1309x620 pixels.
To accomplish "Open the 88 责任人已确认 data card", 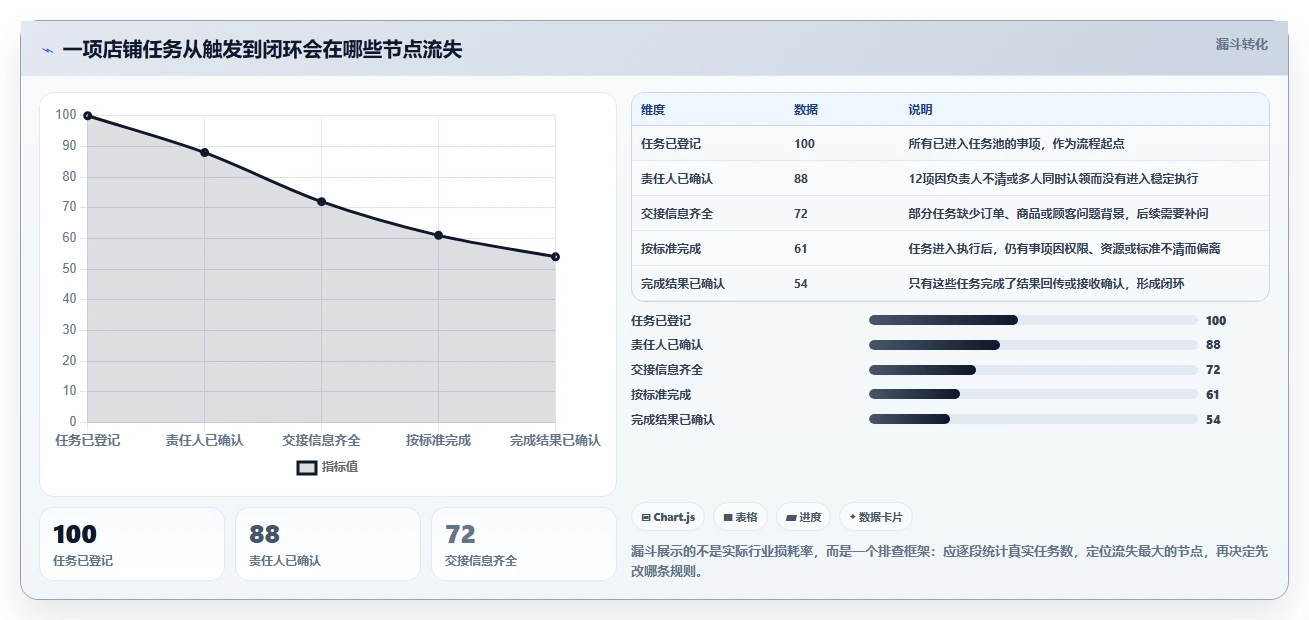I will coord(328,544).
